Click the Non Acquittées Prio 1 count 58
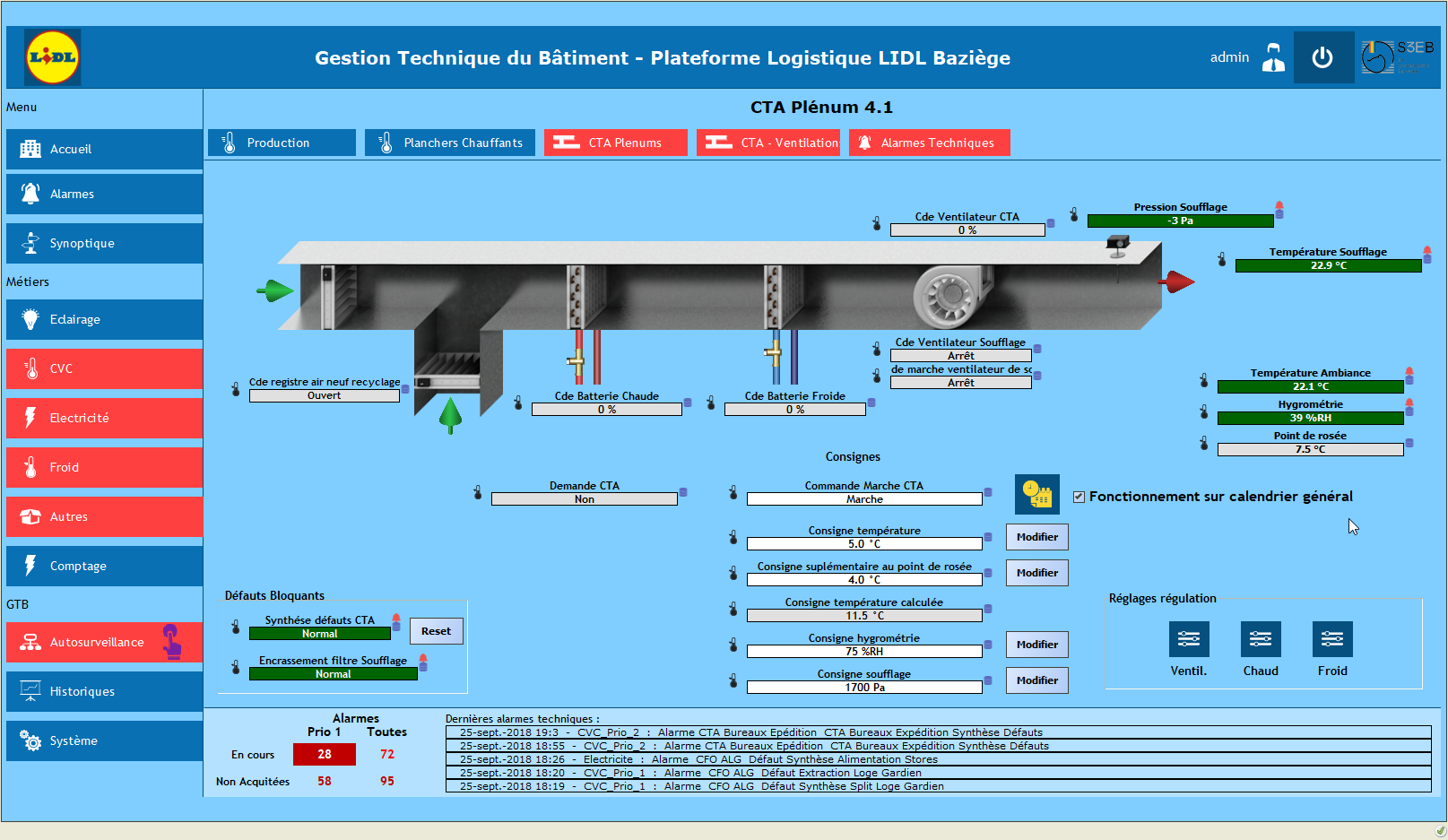The height and width of the screenshot is (840, 1448). point(325,781)
